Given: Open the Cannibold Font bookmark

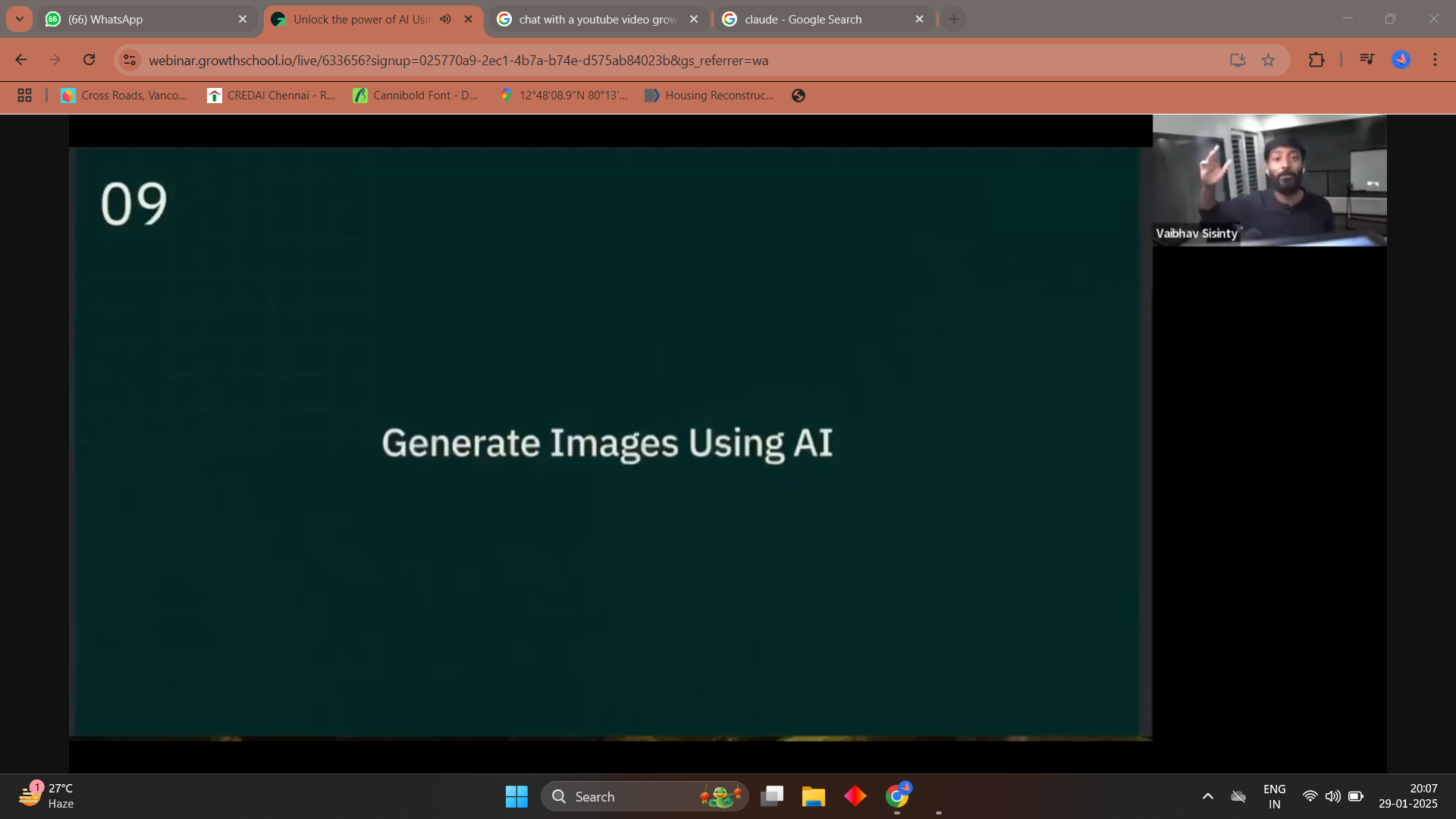Looking at the screenshot, I should [416, 96].
